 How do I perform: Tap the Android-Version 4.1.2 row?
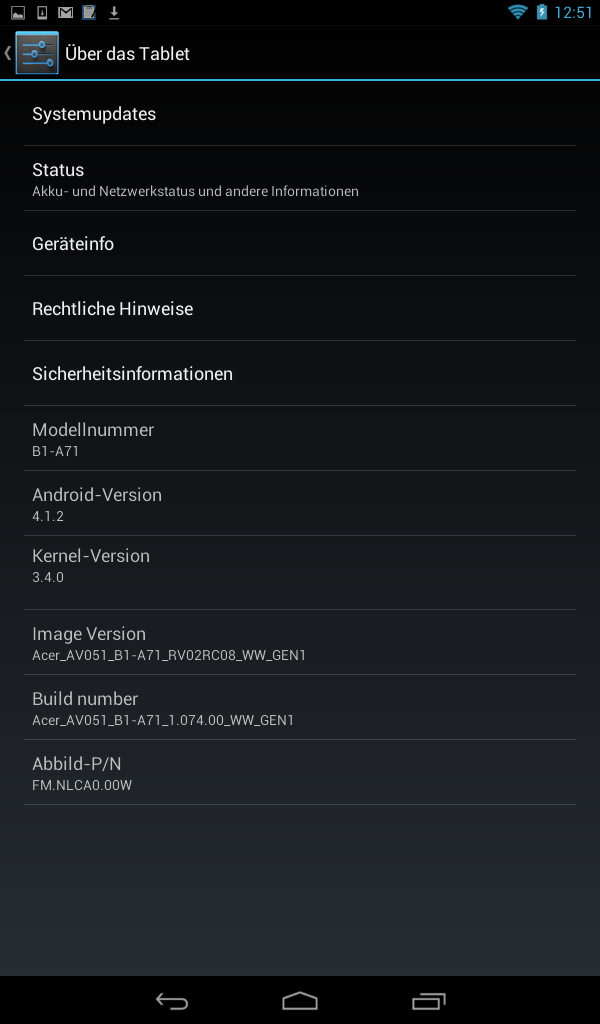[300, 503]
